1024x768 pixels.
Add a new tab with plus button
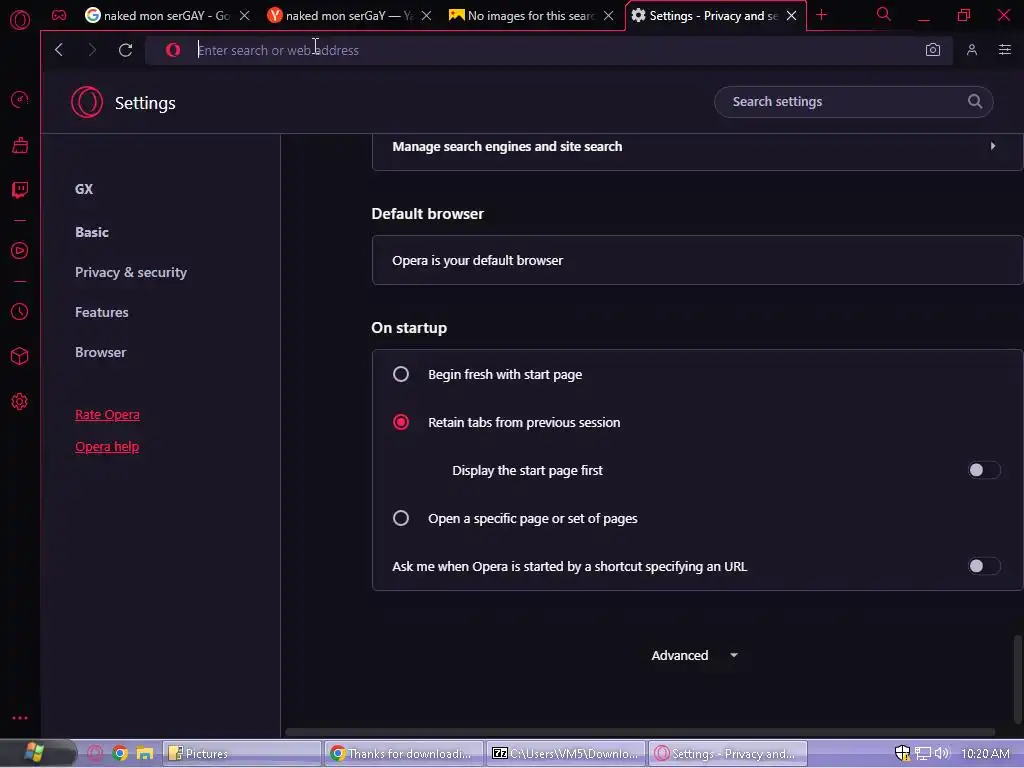click(x=822, y=15)
